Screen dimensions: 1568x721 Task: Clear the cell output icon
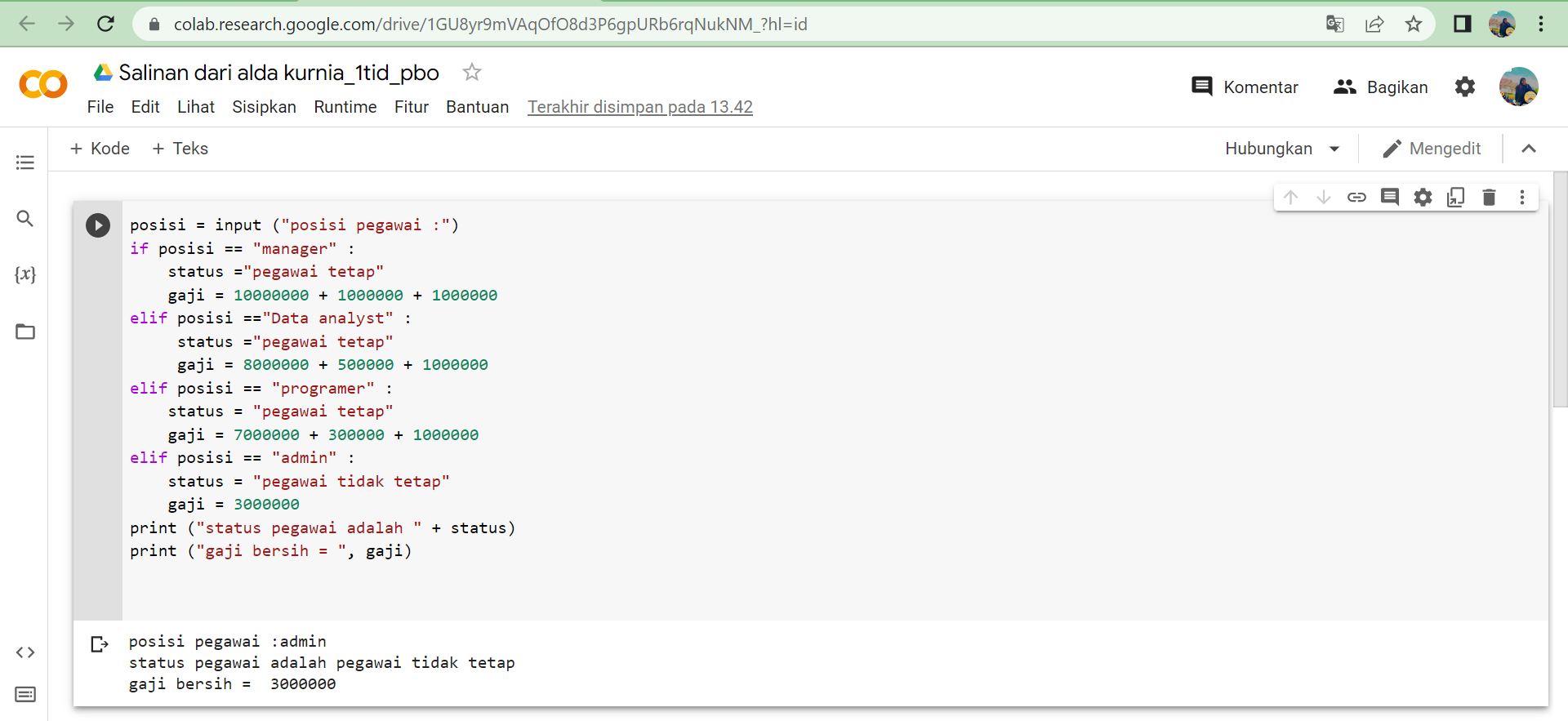point(100,644)
